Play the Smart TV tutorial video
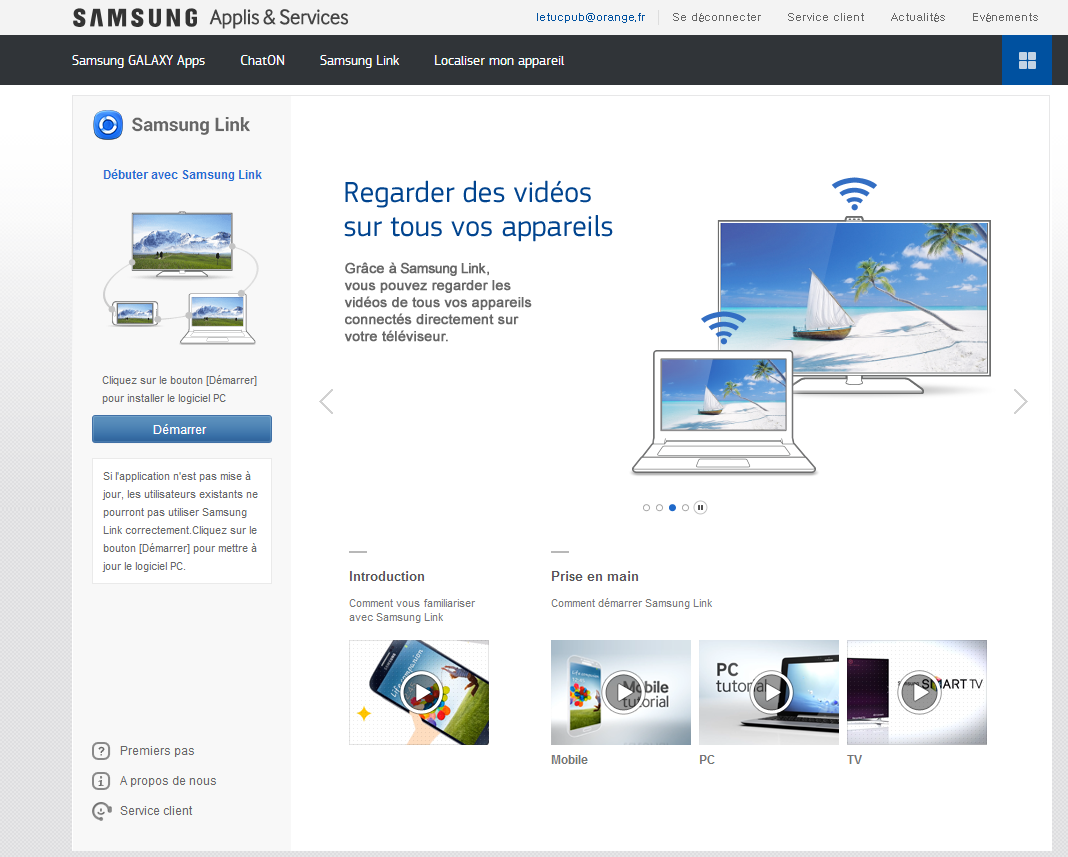The height and width of the screenshot is (857, 1068). [919, 692]
